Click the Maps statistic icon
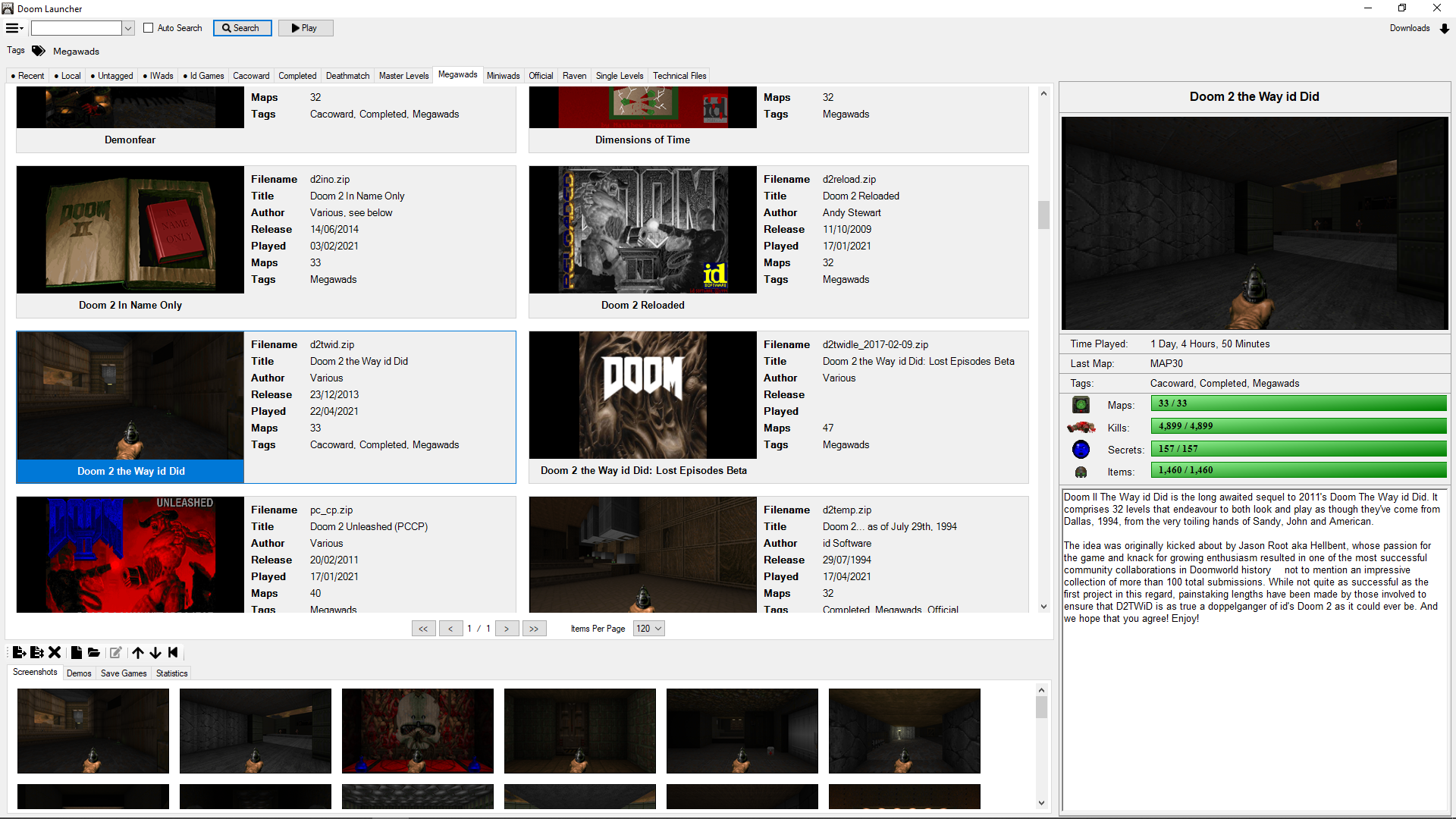Screen dimensions: 1456x819 pyautogui.click(x=1081, y=404)
